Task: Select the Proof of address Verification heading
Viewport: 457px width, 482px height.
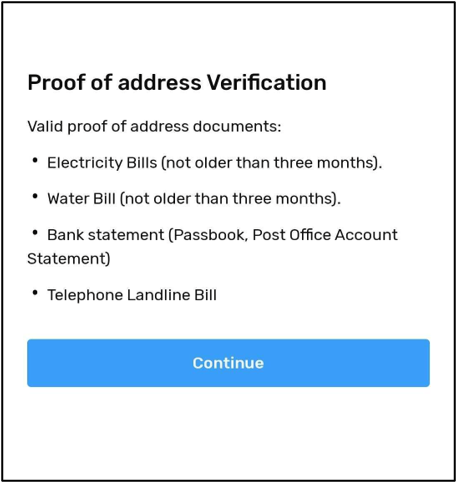Action: click(177, 83)
